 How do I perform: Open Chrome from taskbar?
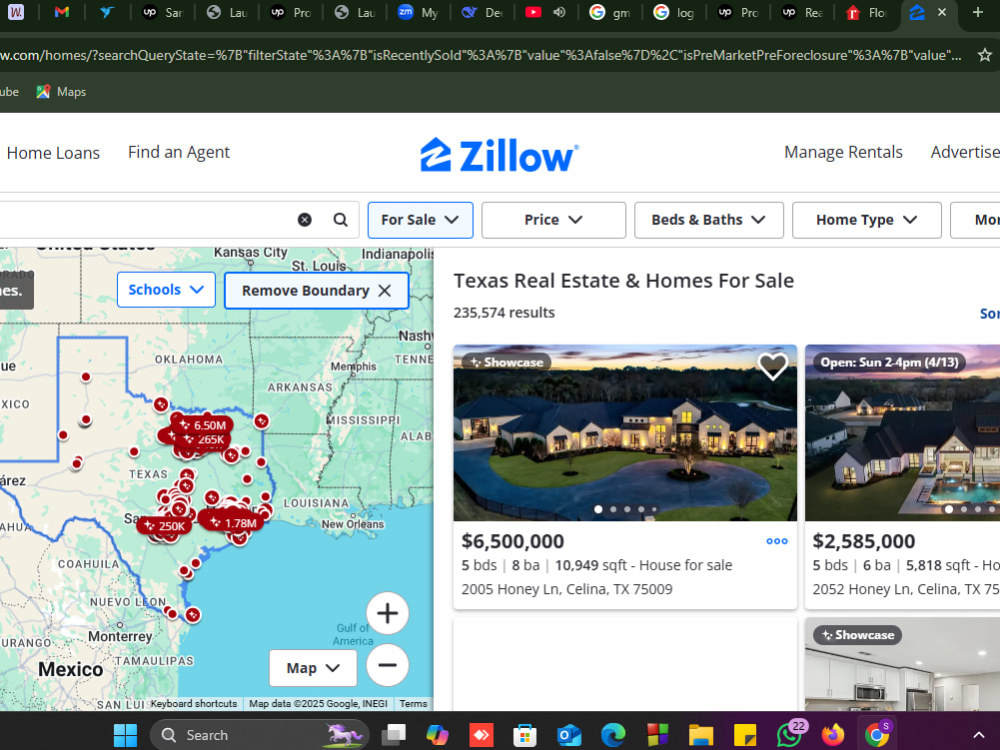click(878, 734)
